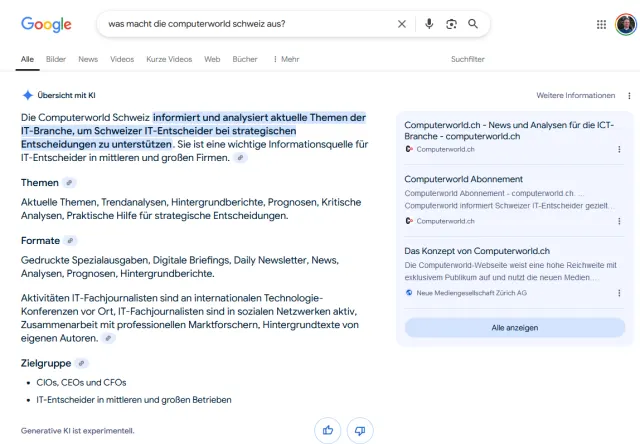640x444 pixels.
Task: Start voice search with microphone icon
Action: coord(429,24)
